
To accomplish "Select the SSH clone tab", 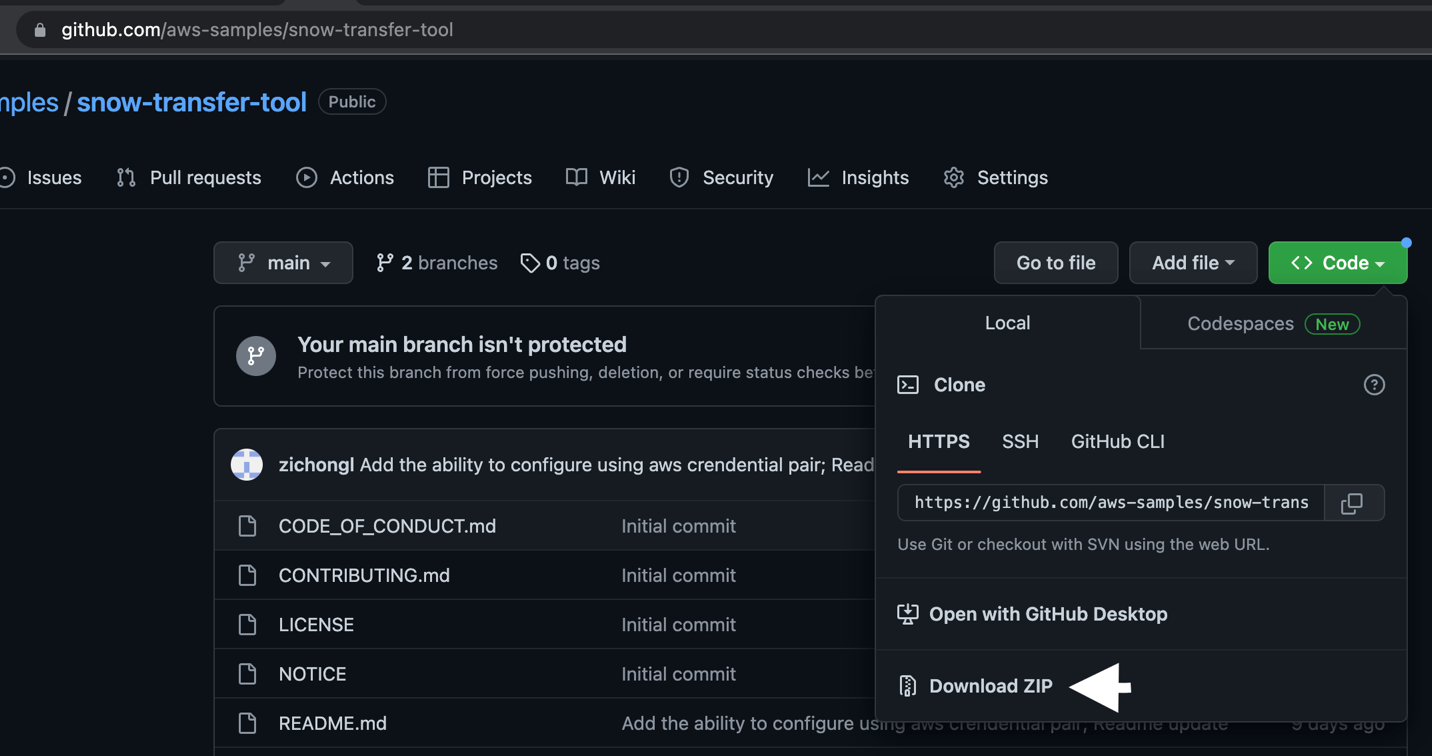I will (1020, 441).
